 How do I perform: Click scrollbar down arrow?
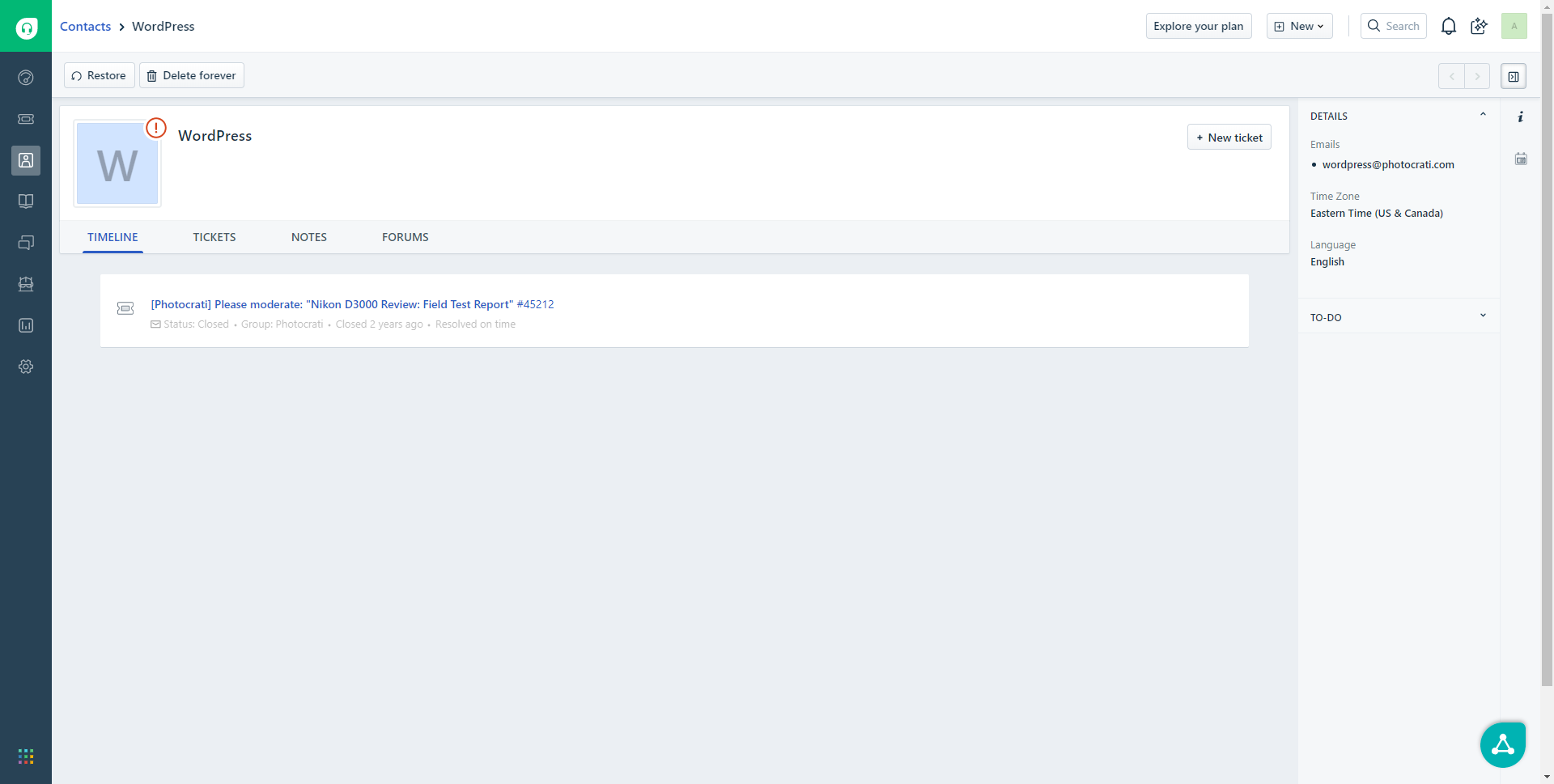(x=1547, y=778)
